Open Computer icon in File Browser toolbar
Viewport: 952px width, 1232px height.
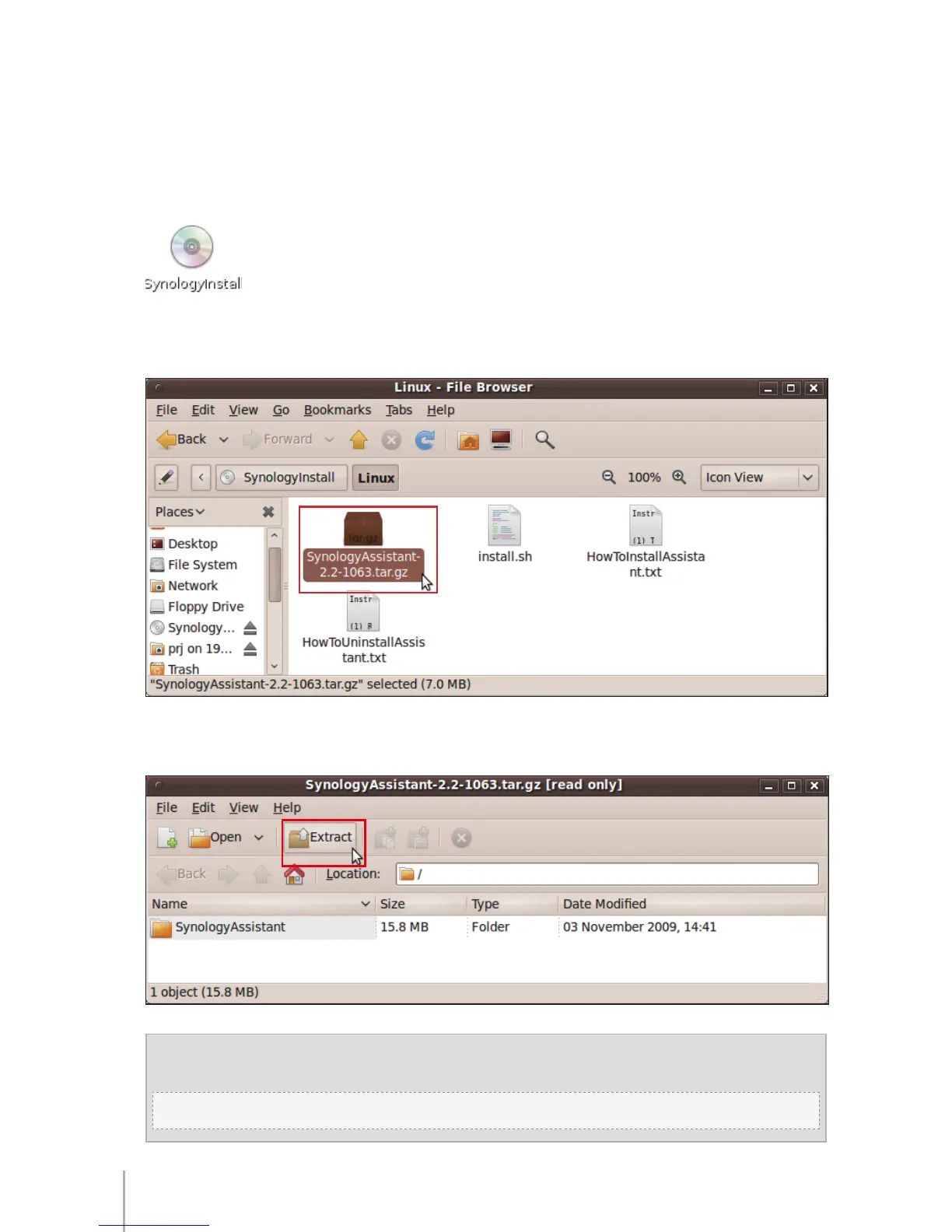(501, 439)
